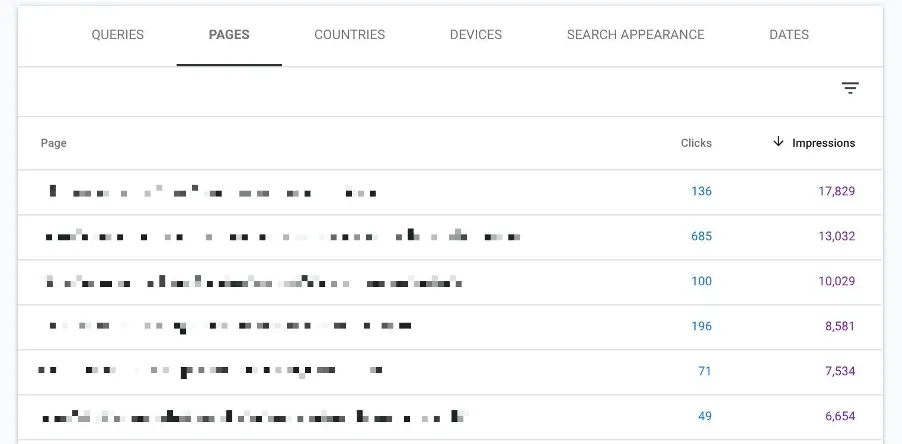Click the descending sort arrow beside Impressions

[778, 142]
